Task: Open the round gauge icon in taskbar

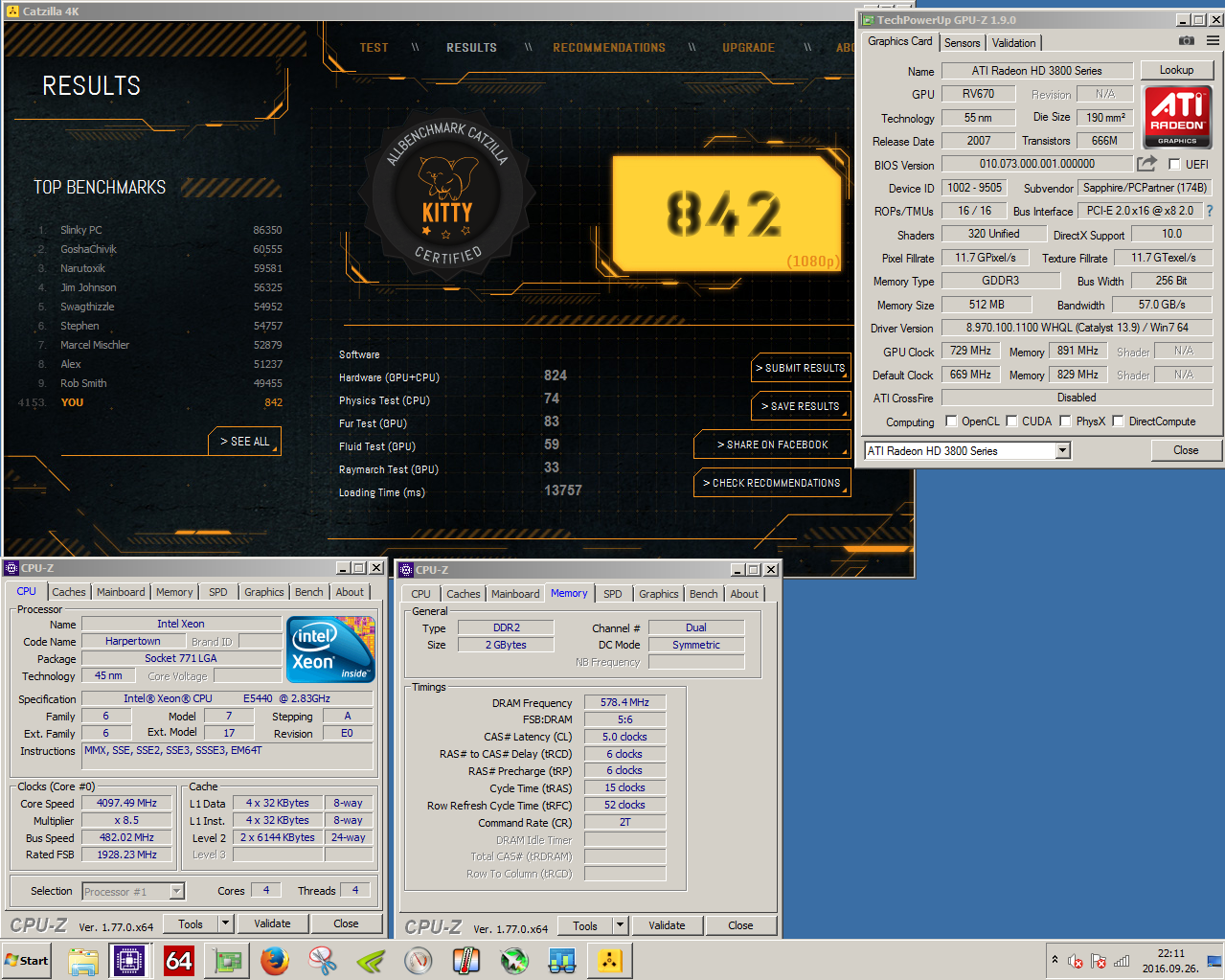Action: tap(419, 961)
